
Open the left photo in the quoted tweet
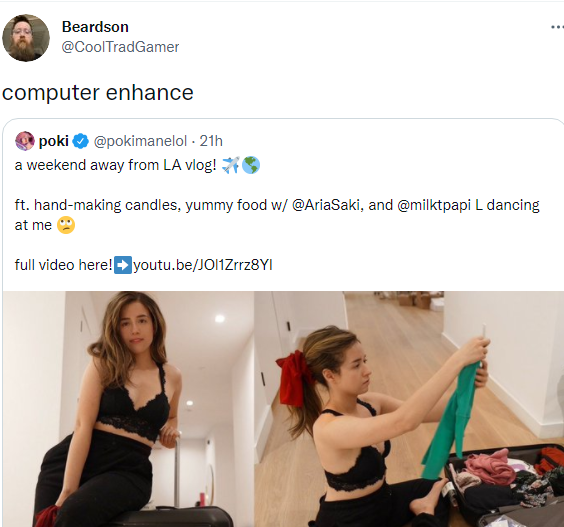pos(128,409)
